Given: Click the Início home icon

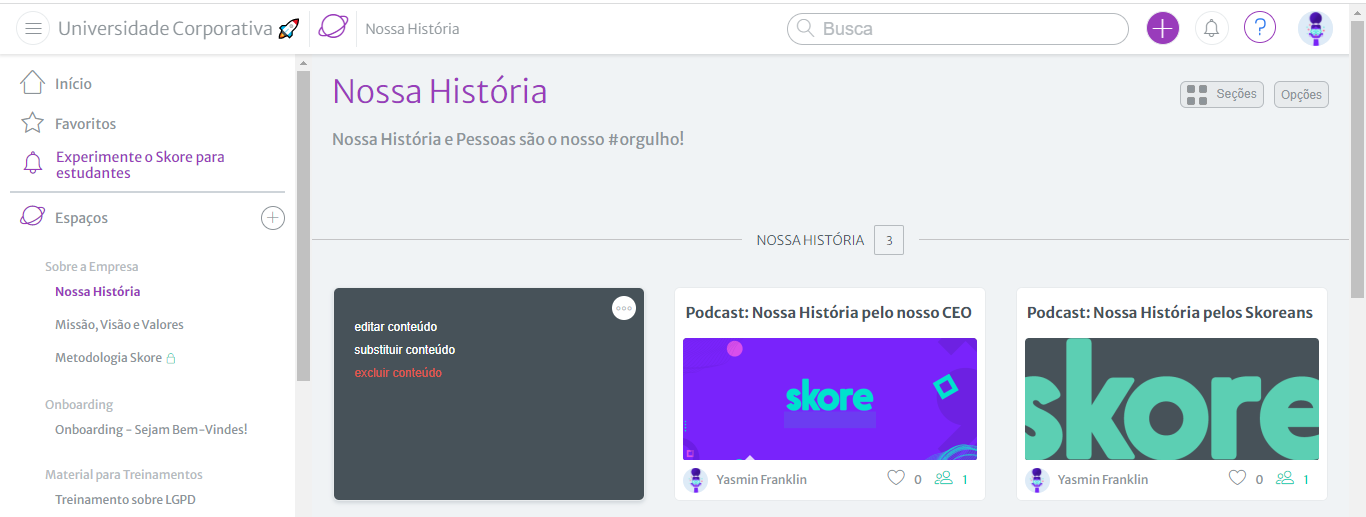Looking at the screenshot, I should click(33, 83).
